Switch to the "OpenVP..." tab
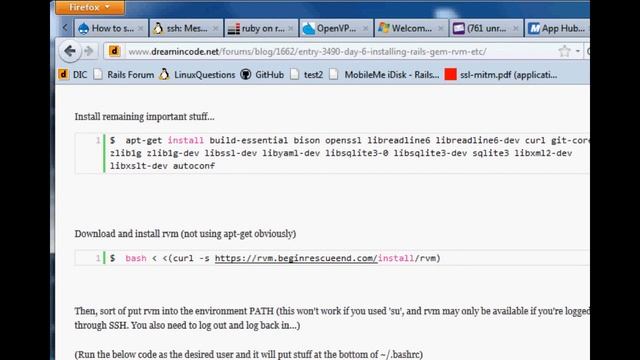640x360 pixels. [x=337, y=28]
